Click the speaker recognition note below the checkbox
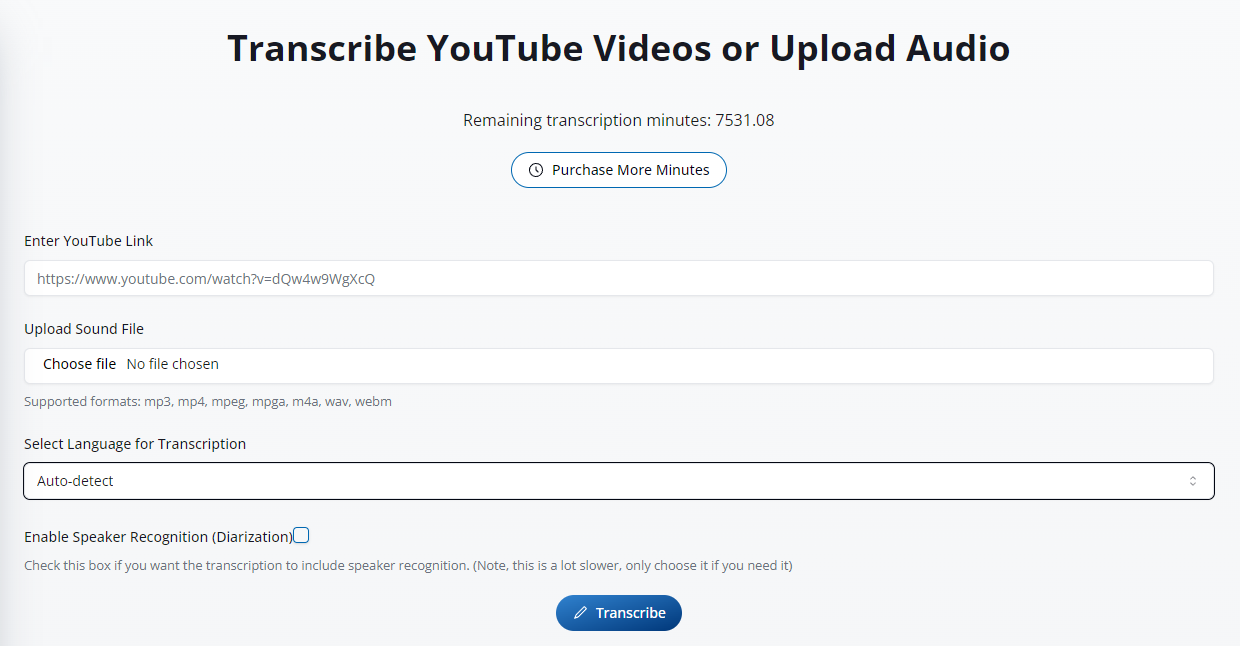The image size is (1240, 646). click(408, 566)
